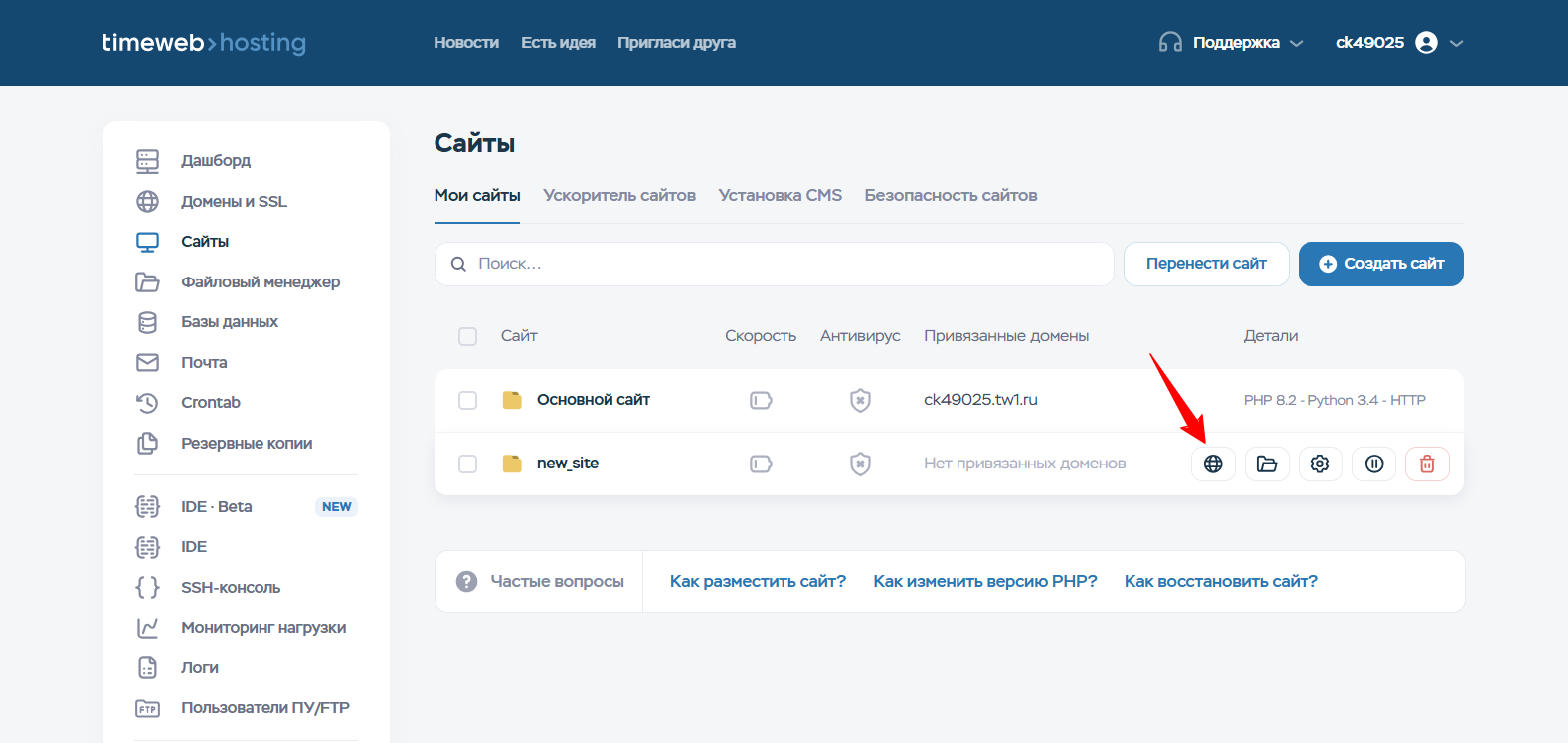Click the globe icon for new_site
This screenshot has width=1568, height=743.
(x=1213, y=464)
